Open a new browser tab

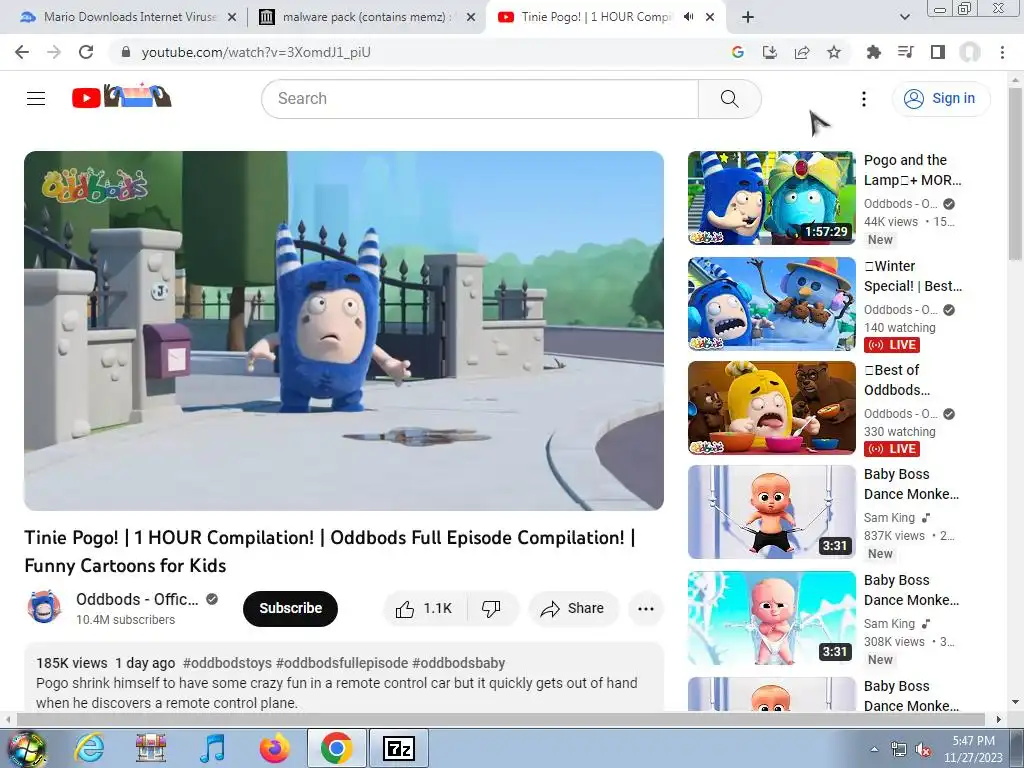[x=748, y=17]
